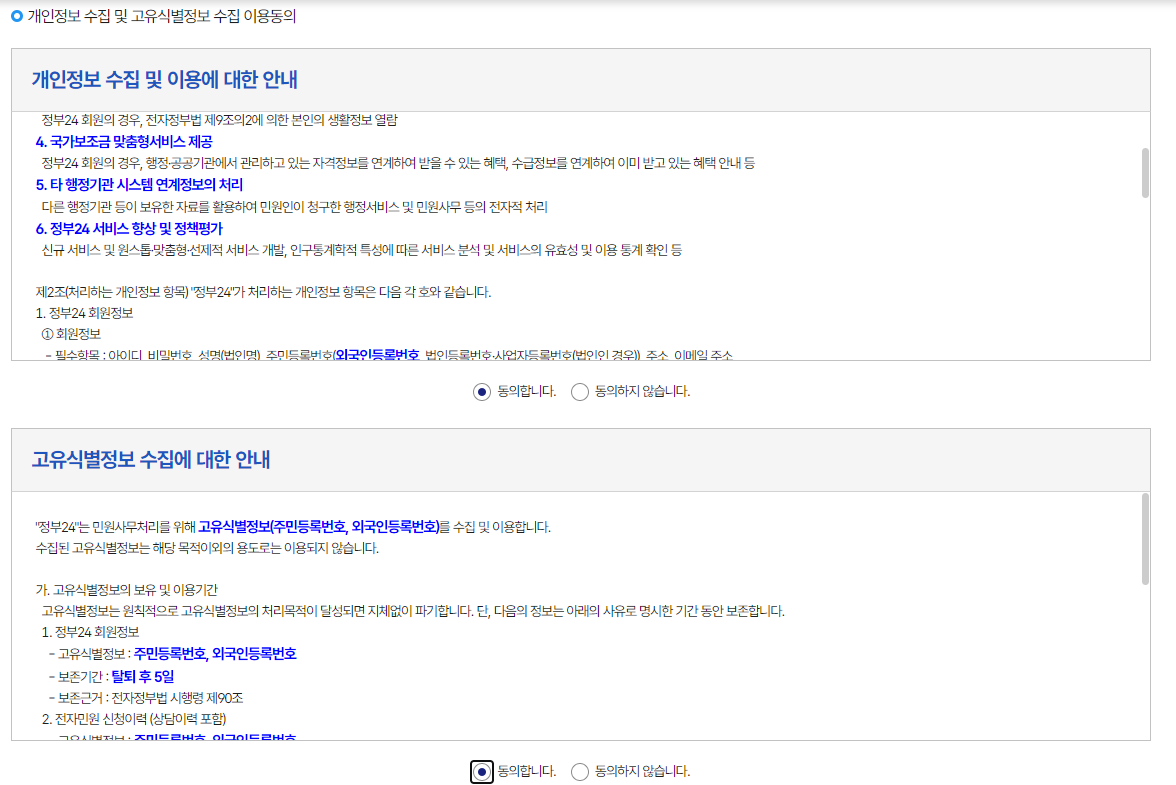This screenshot has height=785, width=1176.
Task: Click line starting 다른 행정기관 등이 보유한 자료
Action: pyautogui.click(x=294, y=206)
